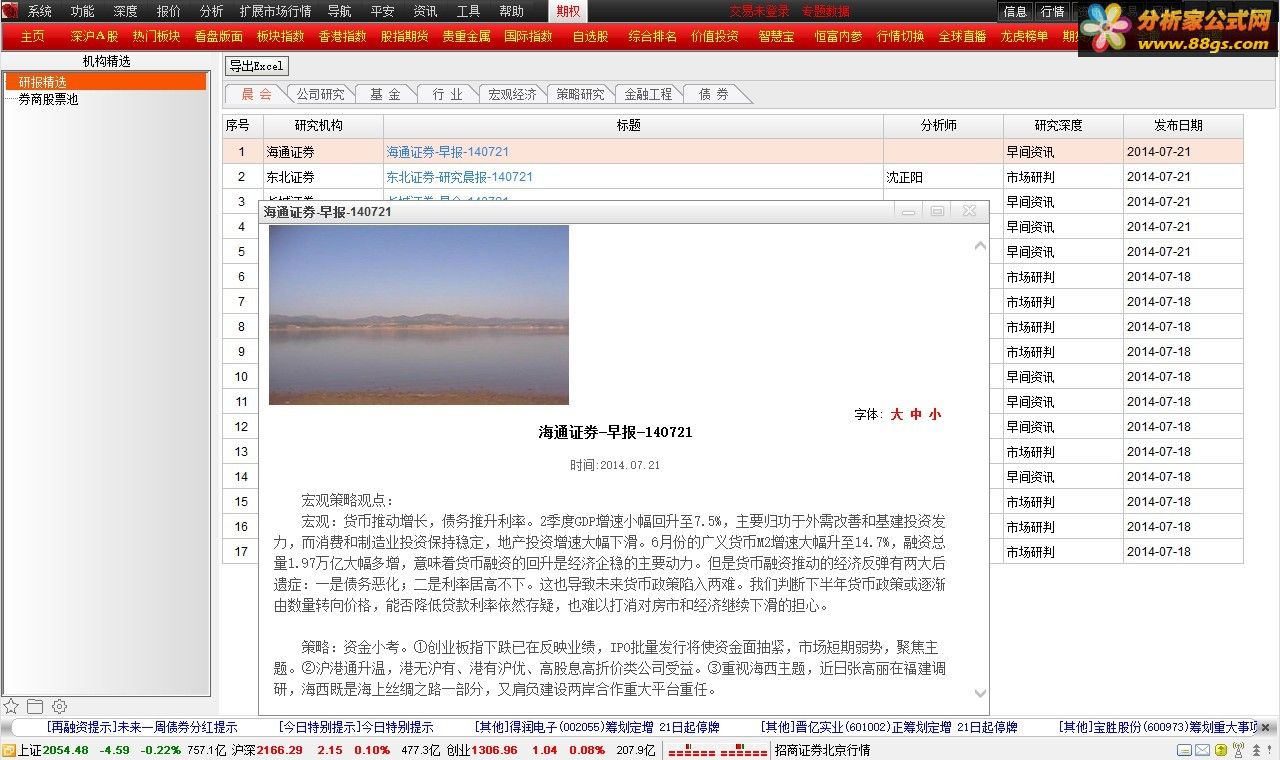Click the 导出Excel button
This screenshot has width=1280, height=760.
point(256,66)
